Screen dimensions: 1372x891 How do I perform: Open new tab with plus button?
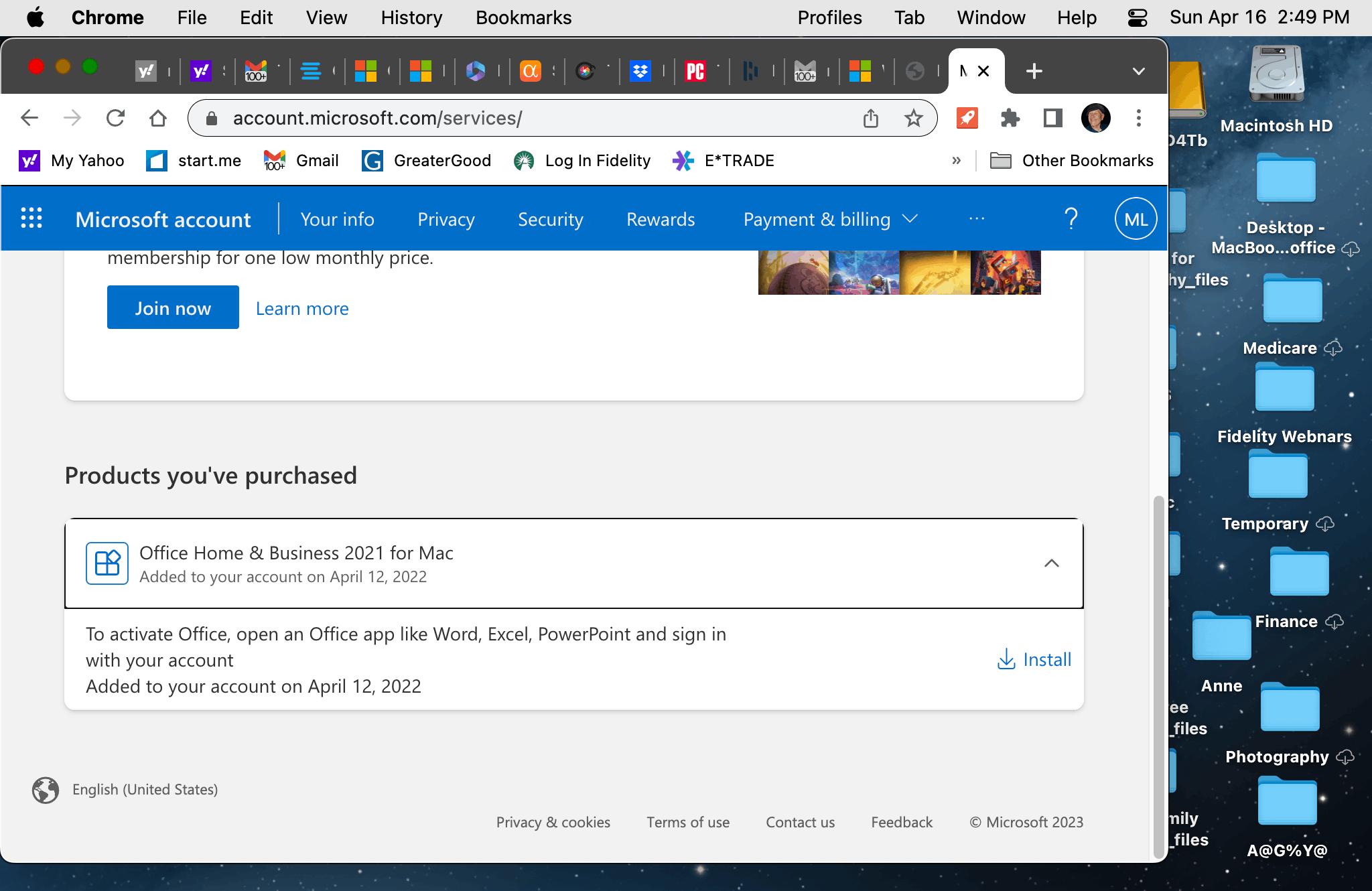pyautogui.click(x=1034, y=71)
